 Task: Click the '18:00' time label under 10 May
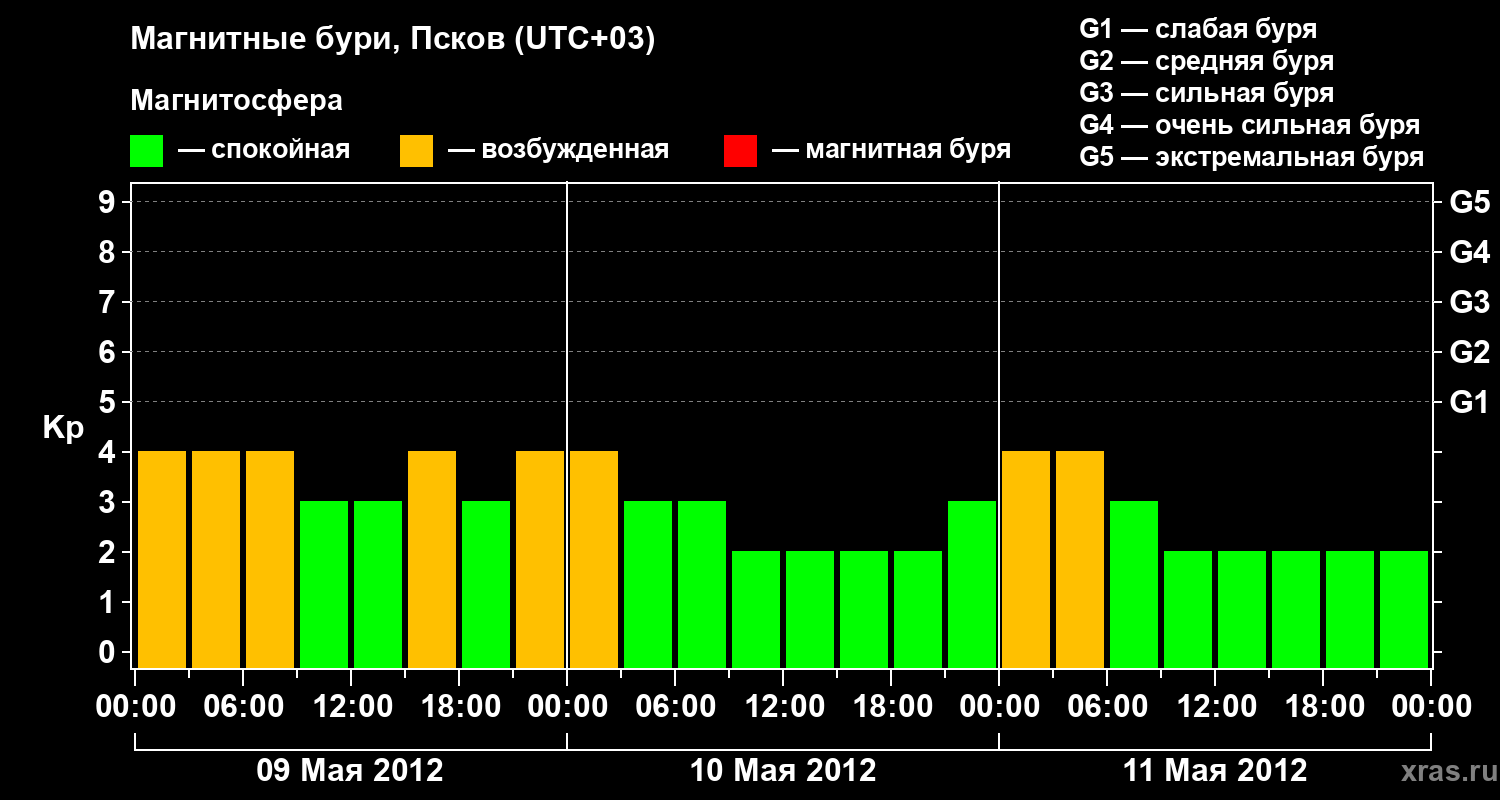pos(892,706)
